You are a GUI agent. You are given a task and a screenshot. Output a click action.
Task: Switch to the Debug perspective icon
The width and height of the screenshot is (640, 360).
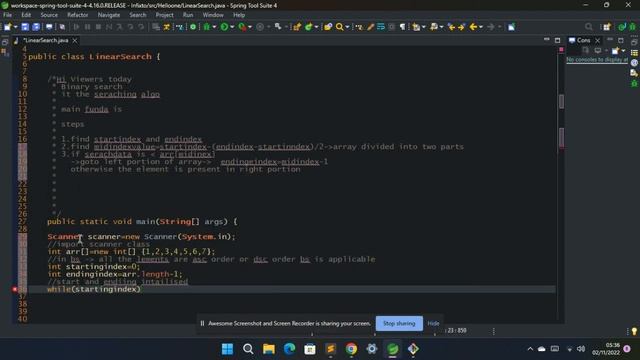(x=632, y=27)
